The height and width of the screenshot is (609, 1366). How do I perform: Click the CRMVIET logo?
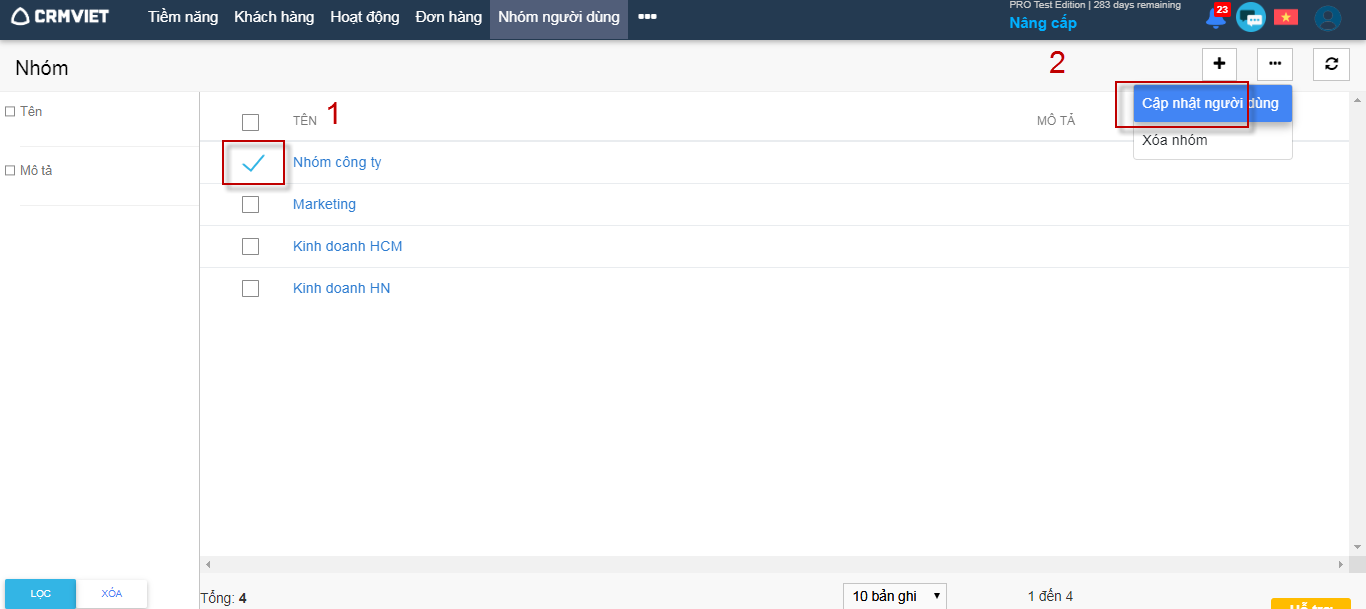[60, 17]
